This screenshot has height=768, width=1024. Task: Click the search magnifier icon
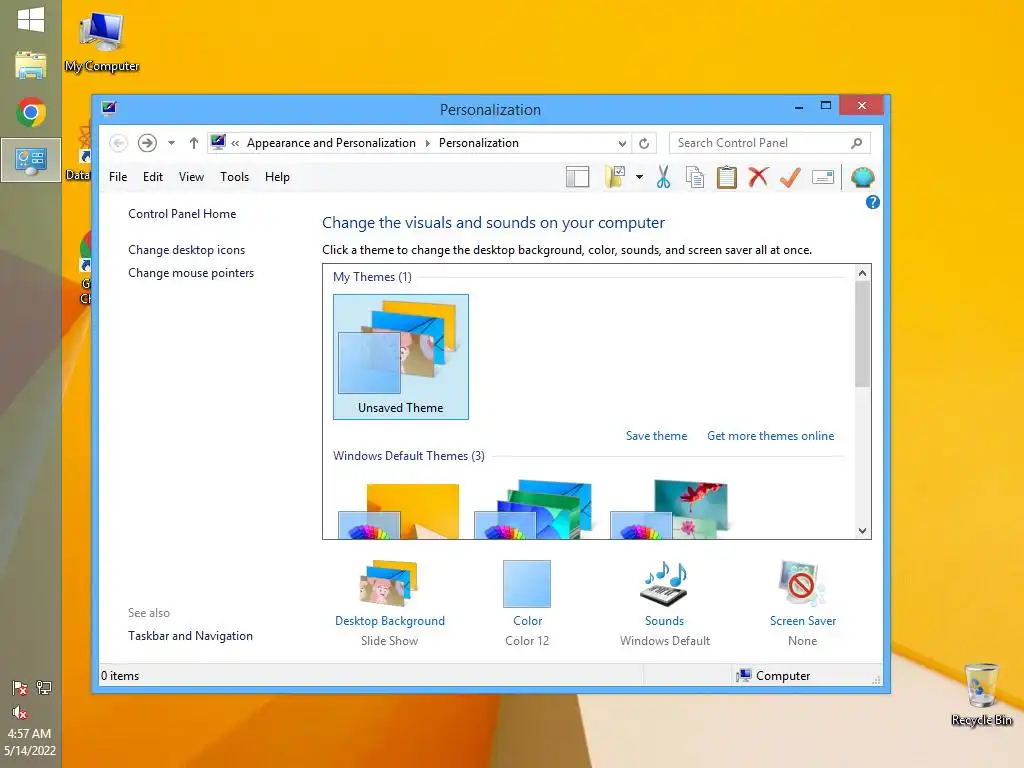tap(856, 143)
